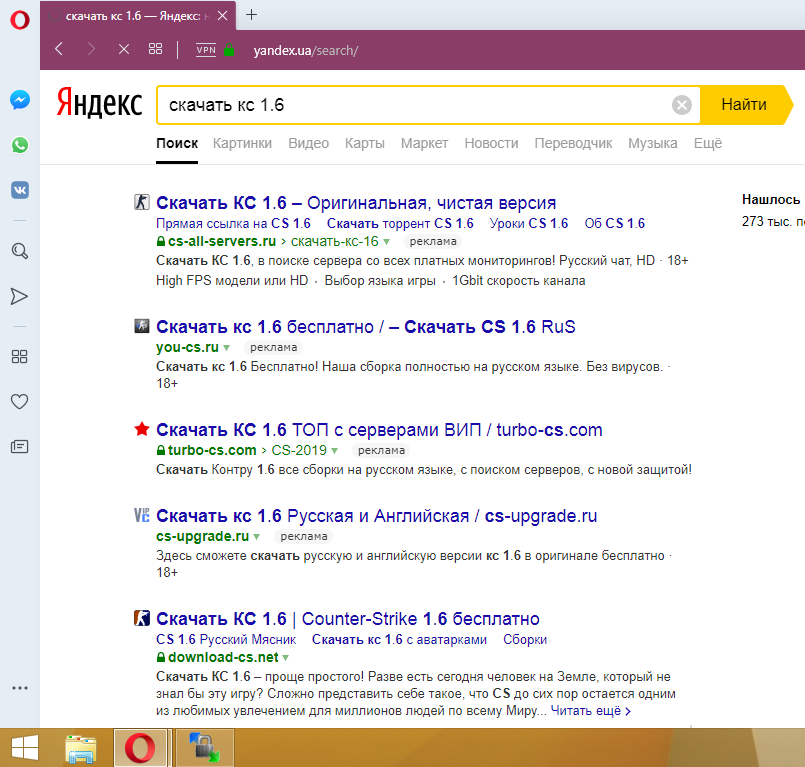805x767 pixels.
Task: Switch to the Видео tab
Action: click(309, 143)
